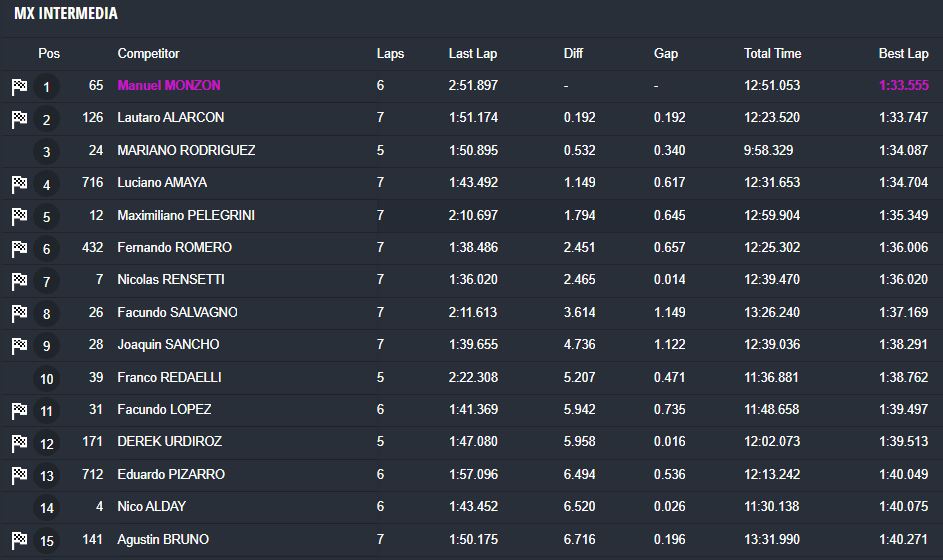This screenshot has width=943, height=560.
Task: Click the highlighted best lap 1:33.555
Action: point(903,86)
